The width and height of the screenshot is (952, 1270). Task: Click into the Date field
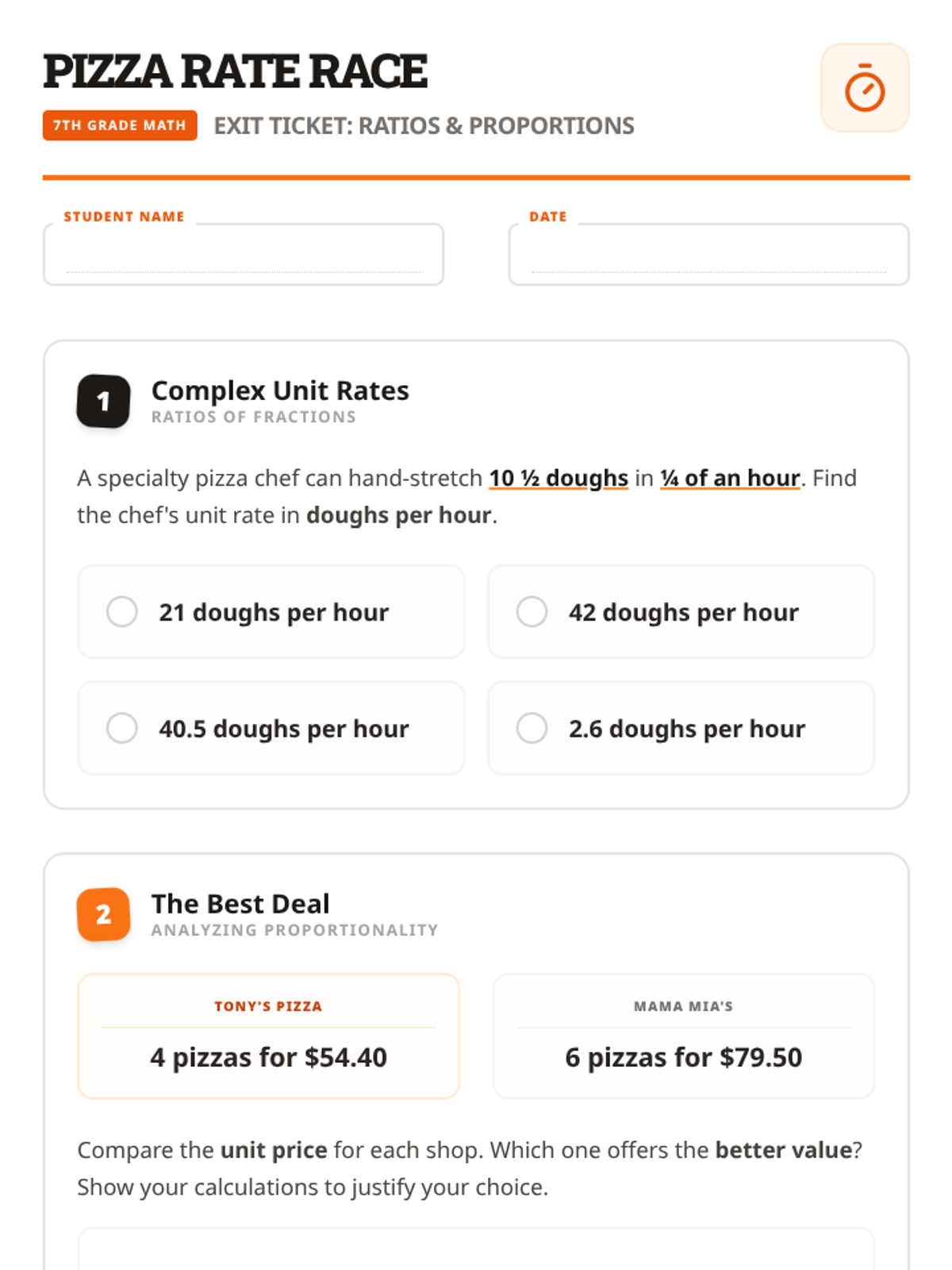[x=708, y=256]
